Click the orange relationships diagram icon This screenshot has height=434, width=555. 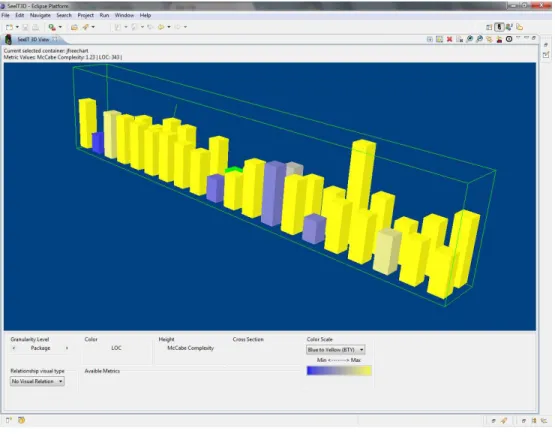click(x=489, y=39)
